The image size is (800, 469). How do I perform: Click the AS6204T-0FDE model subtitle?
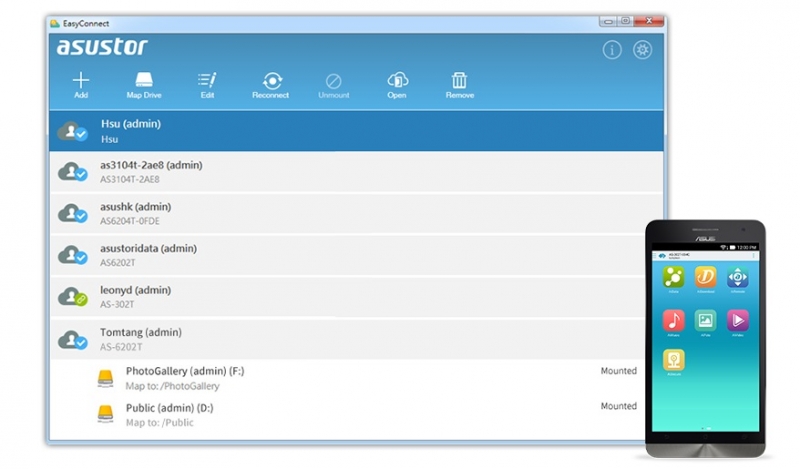[130, 221]
